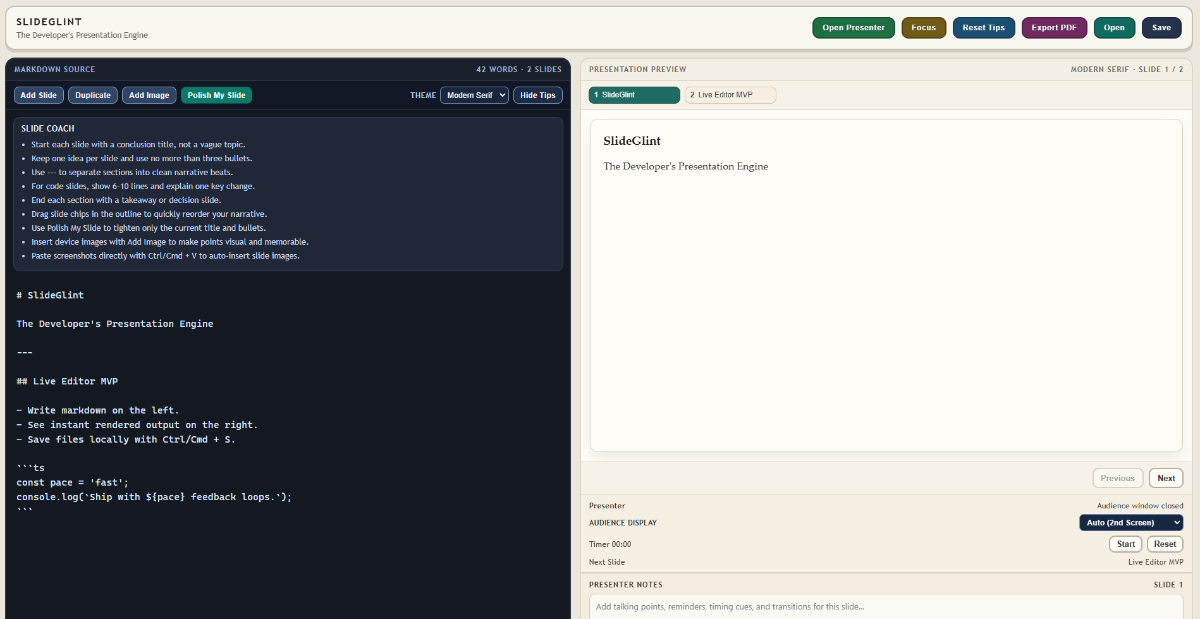
Task: Click the SlideGlint title in slide preview
Action: point(632,141)
